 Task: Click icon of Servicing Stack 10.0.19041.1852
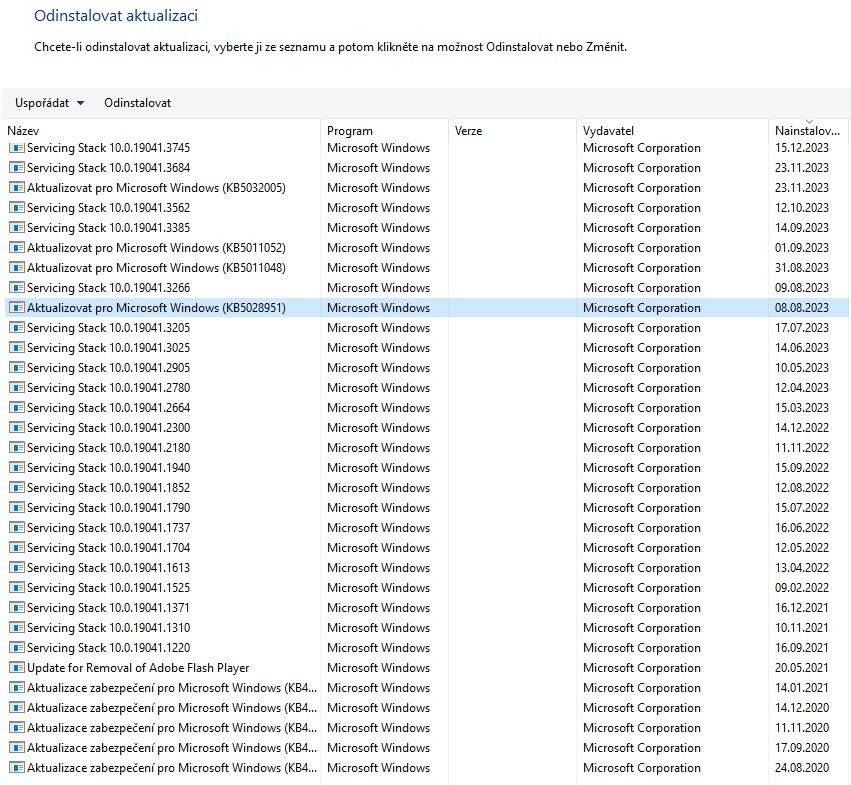17,488
